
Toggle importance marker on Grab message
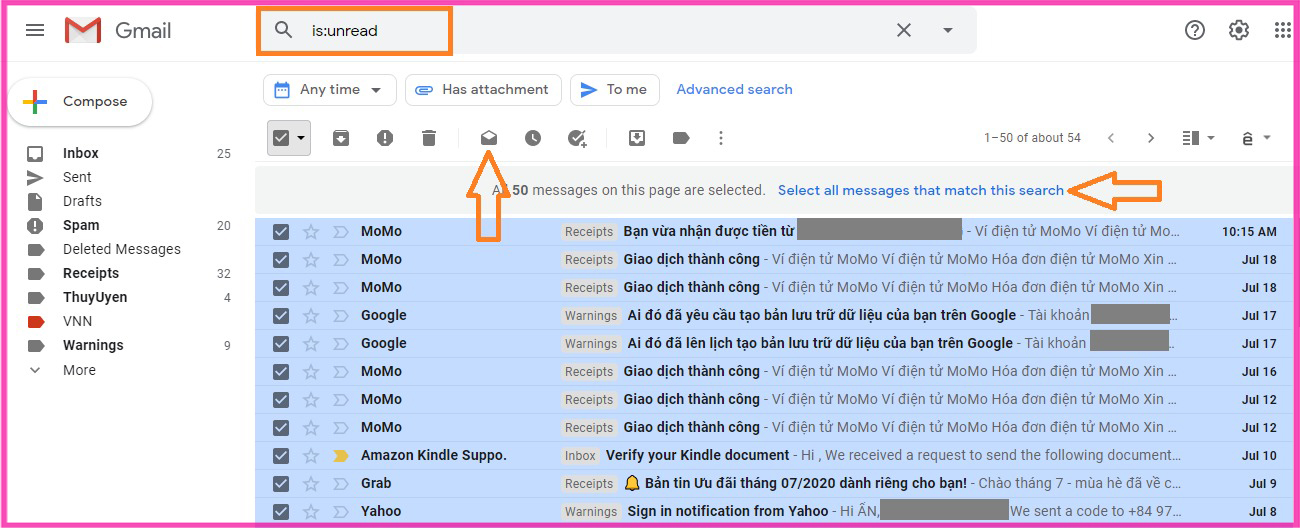[x=341, y=483]
